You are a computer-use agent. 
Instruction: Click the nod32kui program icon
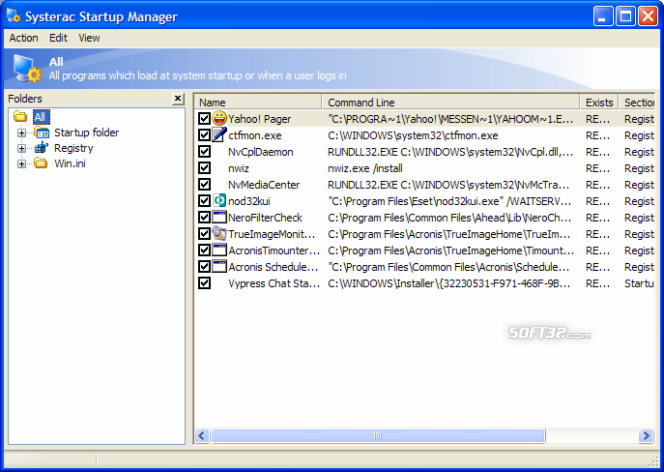click(x=219, y=201)
